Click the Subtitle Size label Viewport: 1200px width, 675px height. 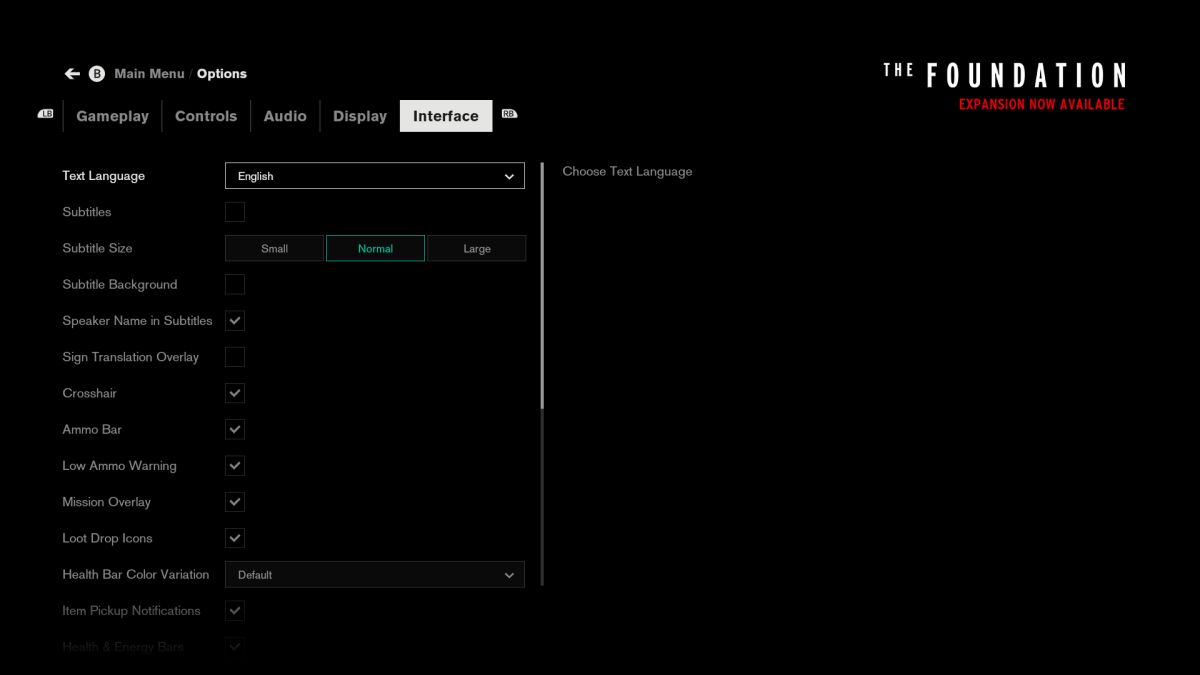[97, 248]
